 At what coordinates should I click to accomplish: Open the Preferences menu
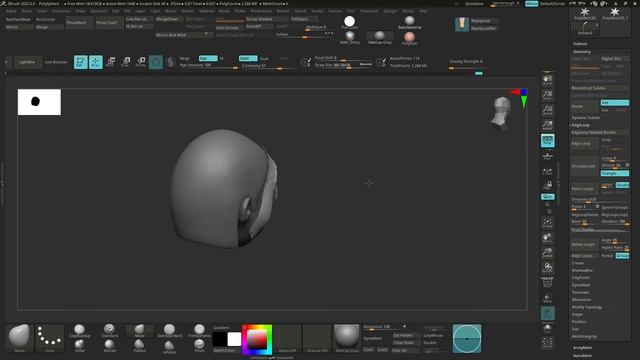tap(261, 11)
